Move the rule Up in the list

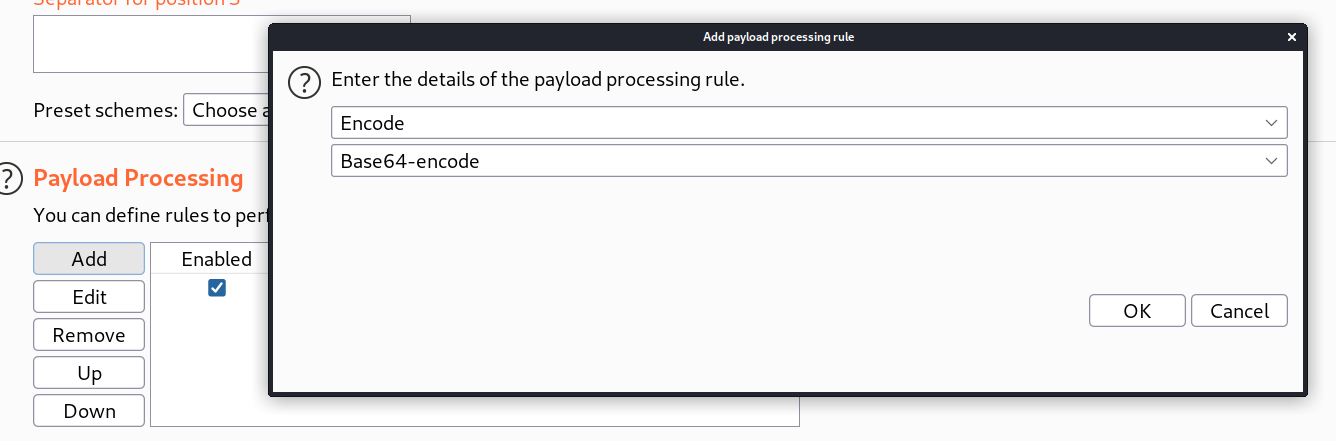click(x=89, y=373)
